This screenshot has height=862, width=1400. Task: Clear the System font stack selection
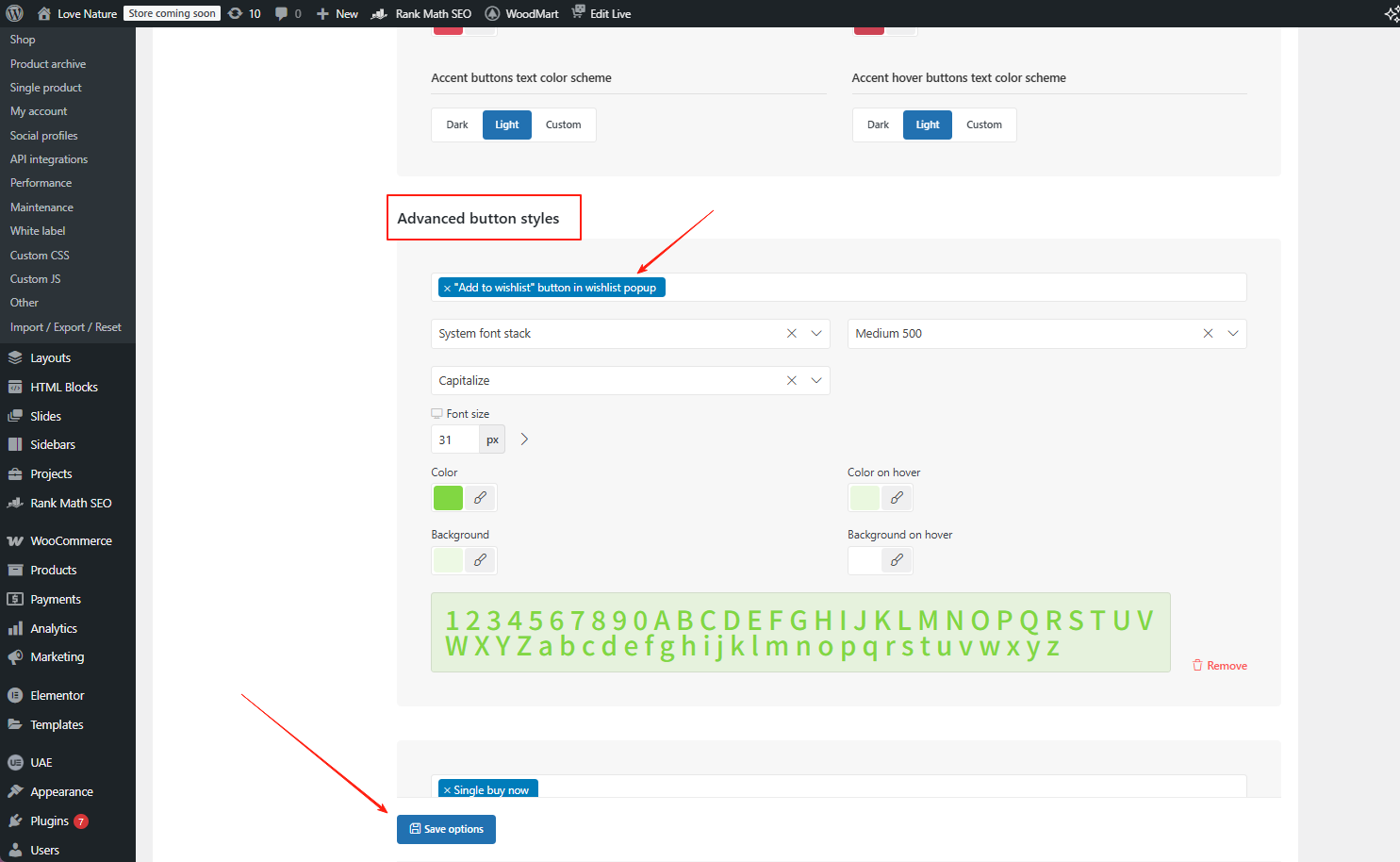pyautogui.click(x=791, y=334)
